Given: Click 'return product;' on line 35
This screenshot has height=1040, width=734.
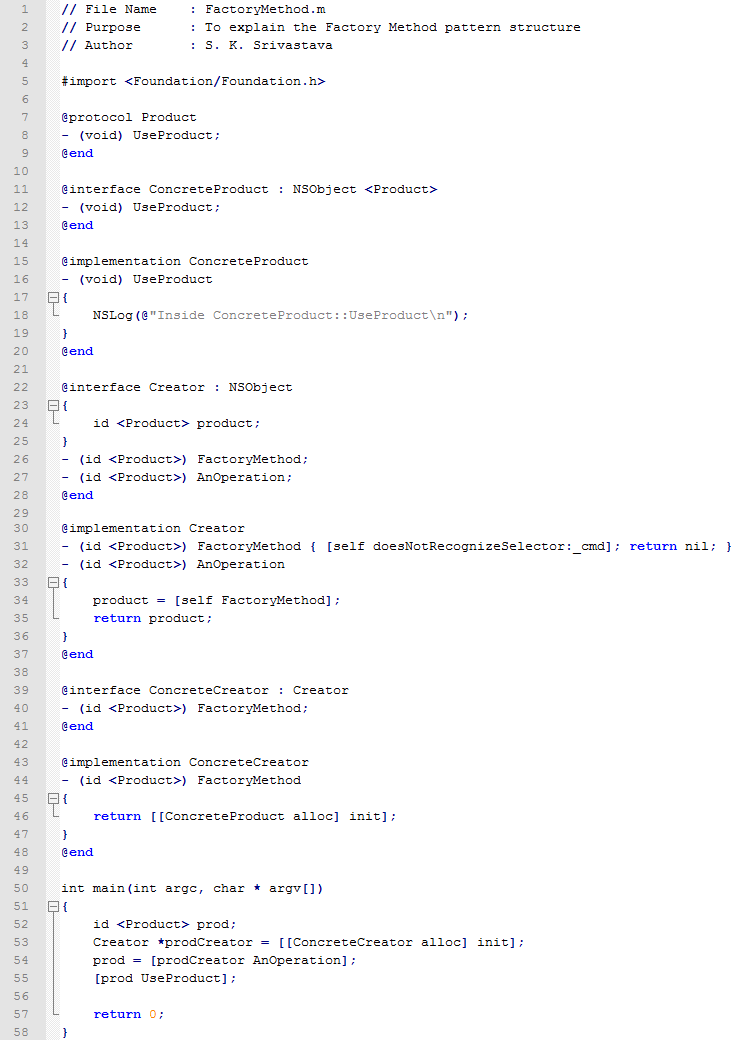Looking at the screenshot, I should pos(153,618).
